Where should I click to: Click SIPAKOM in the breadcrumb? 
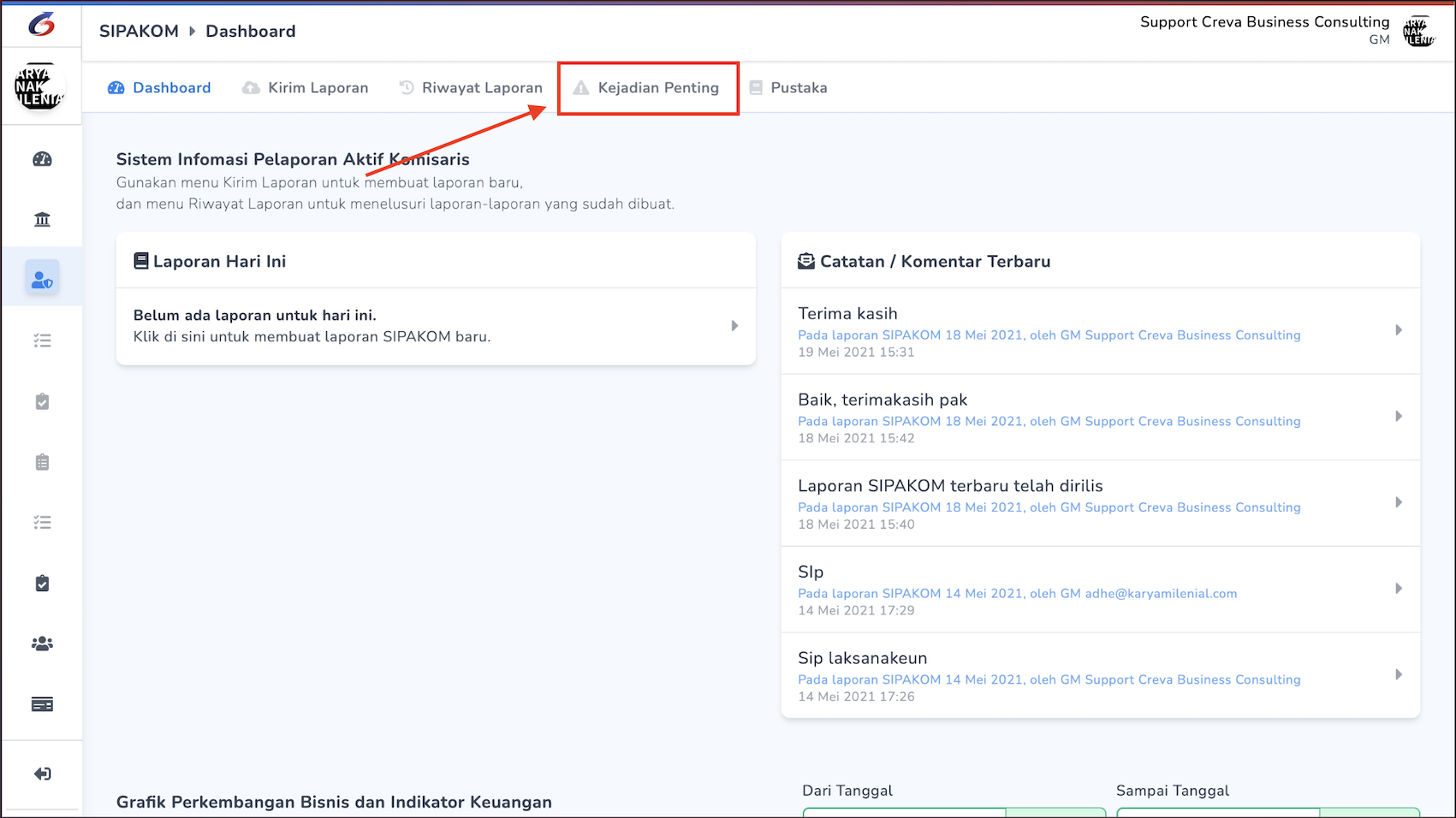tap(140, 32)
